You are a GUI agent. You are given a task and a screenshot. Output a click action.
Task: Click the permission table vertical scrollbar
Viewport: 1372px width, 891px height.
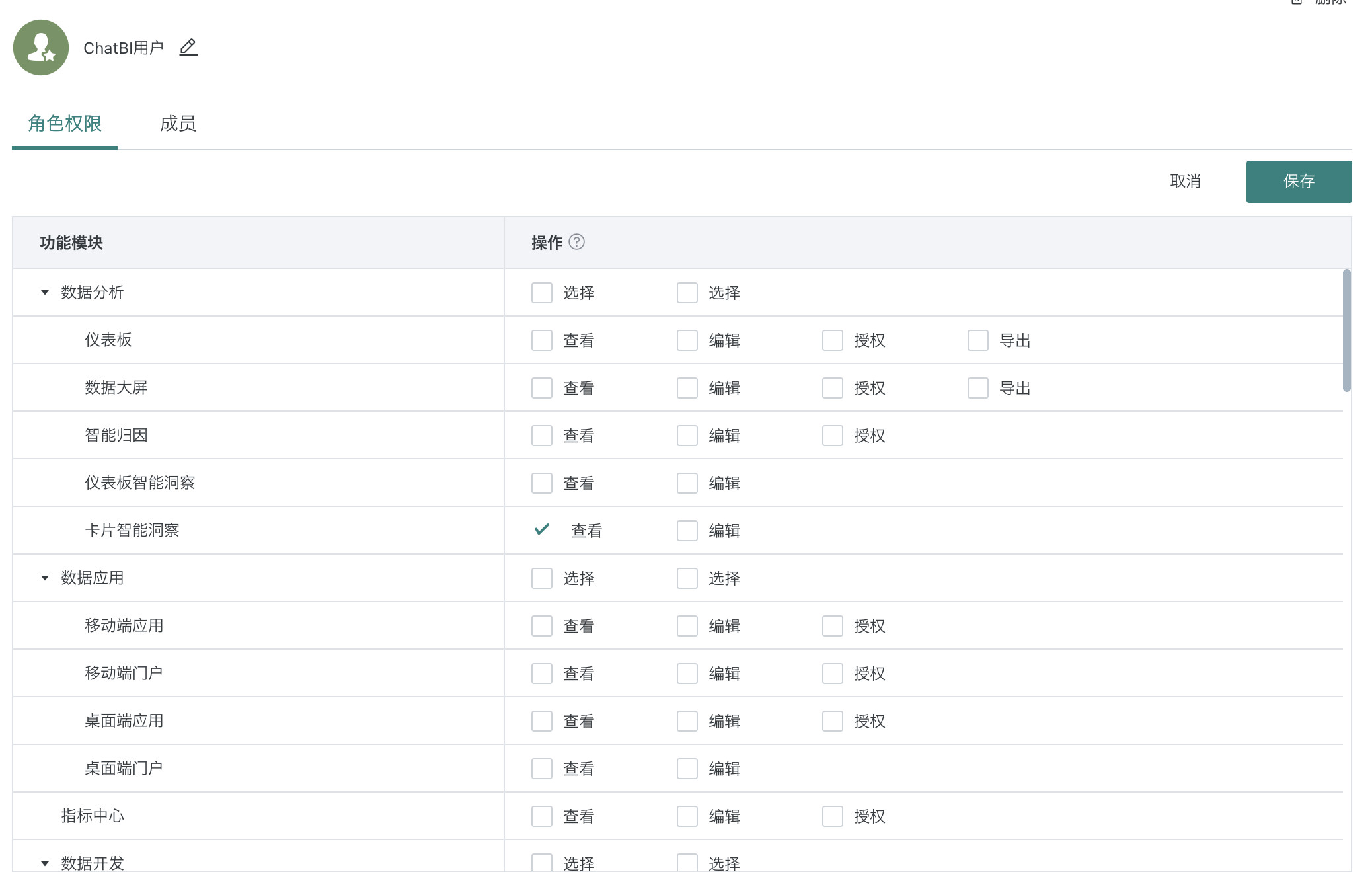pos(1346,330)
